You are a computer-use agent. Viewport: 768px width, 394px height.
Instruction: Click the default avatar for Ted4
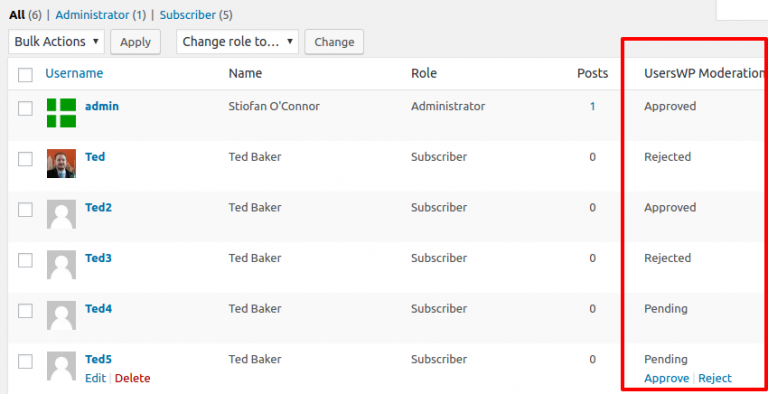pyautogui.click(x=61, y=315)
